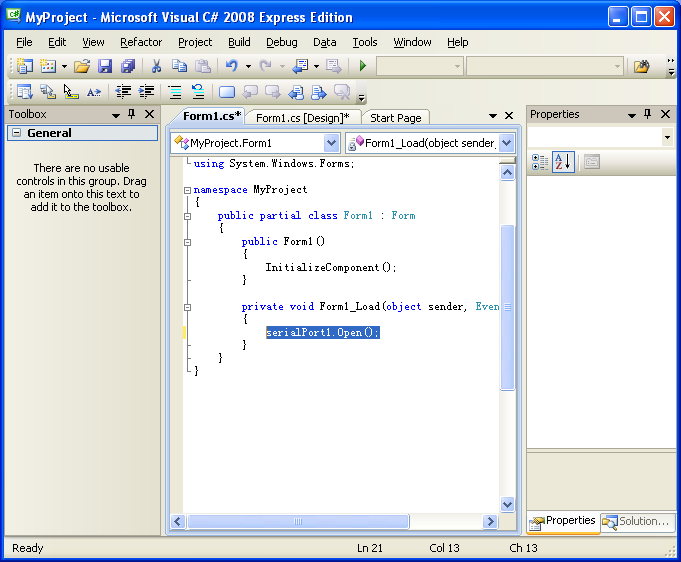Close the Properties panel
This screenshot has height=562, width=681.
(665, 114)
